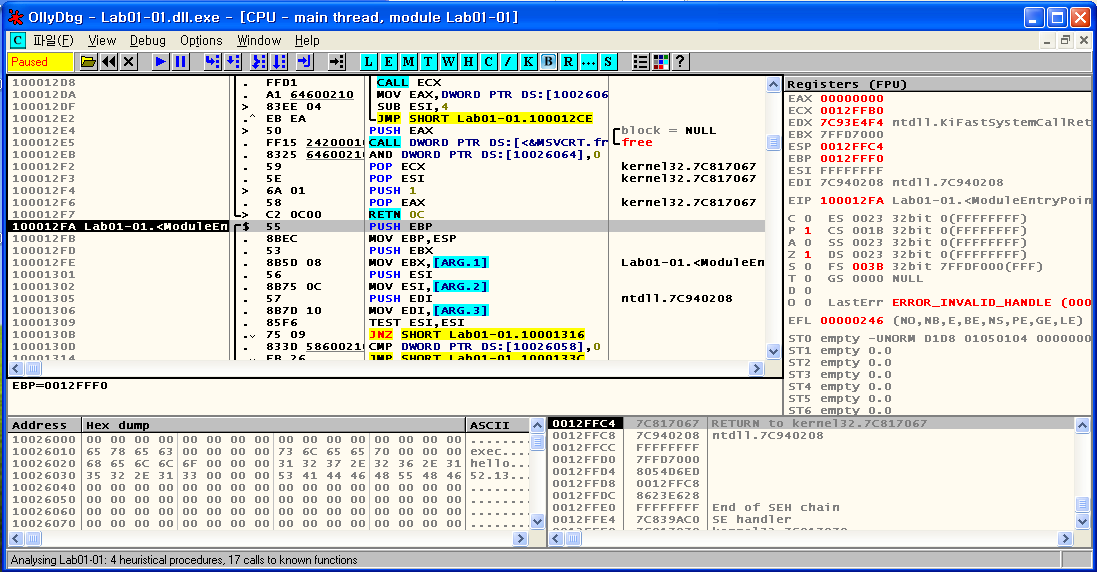
Task: Restart the program with the rewind icon
Action: 108,62
